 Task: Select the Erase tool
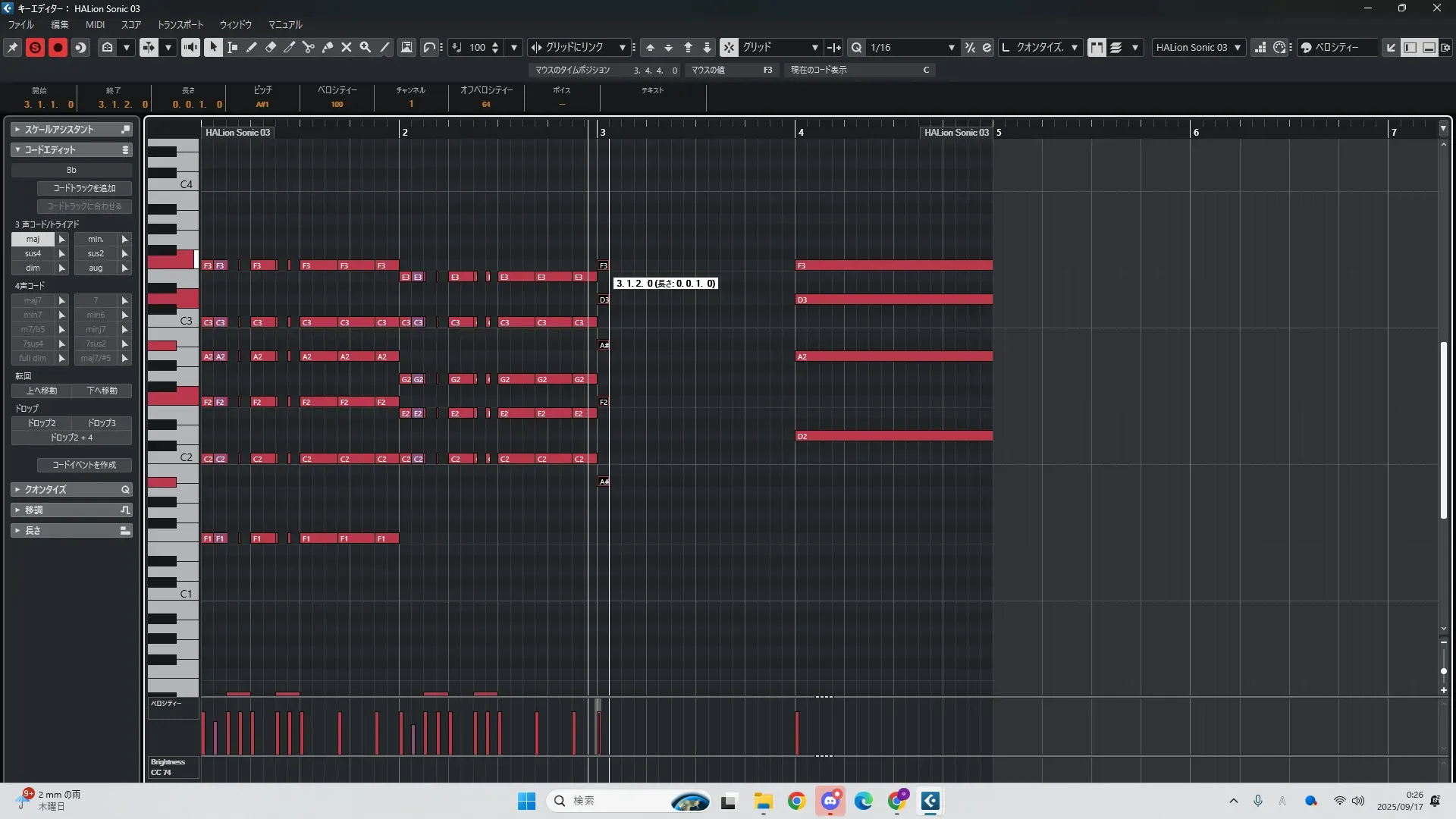click(x=271, y=47)
